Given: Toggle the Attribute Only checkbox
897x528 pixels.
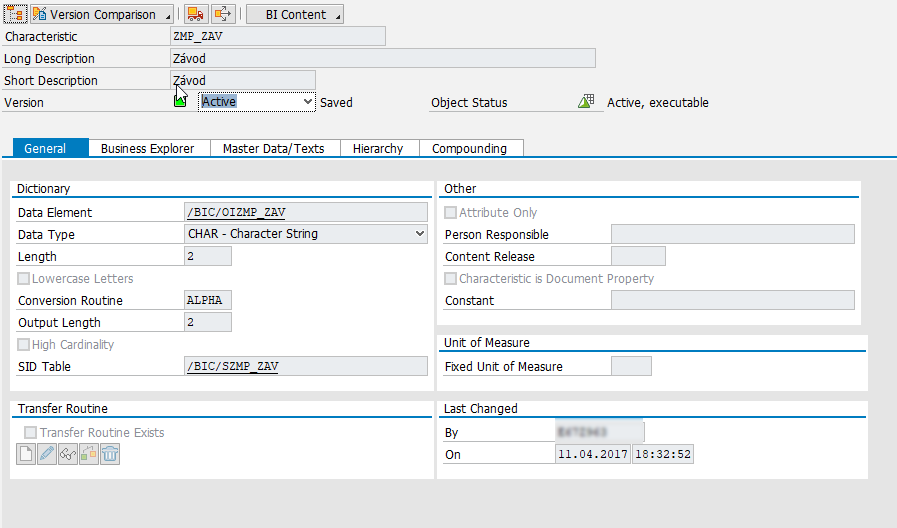Looking at the screenshot, I should 451,213.
